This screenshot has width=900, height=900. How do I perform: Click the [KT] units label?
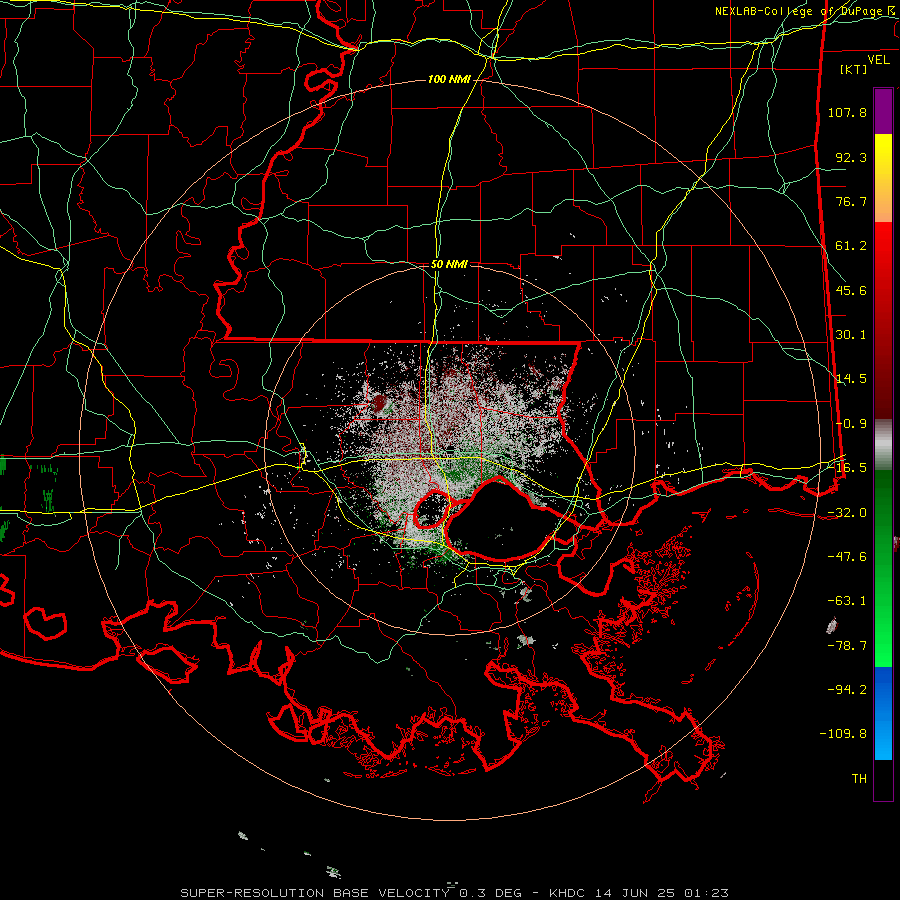click(x=854, y=69)
